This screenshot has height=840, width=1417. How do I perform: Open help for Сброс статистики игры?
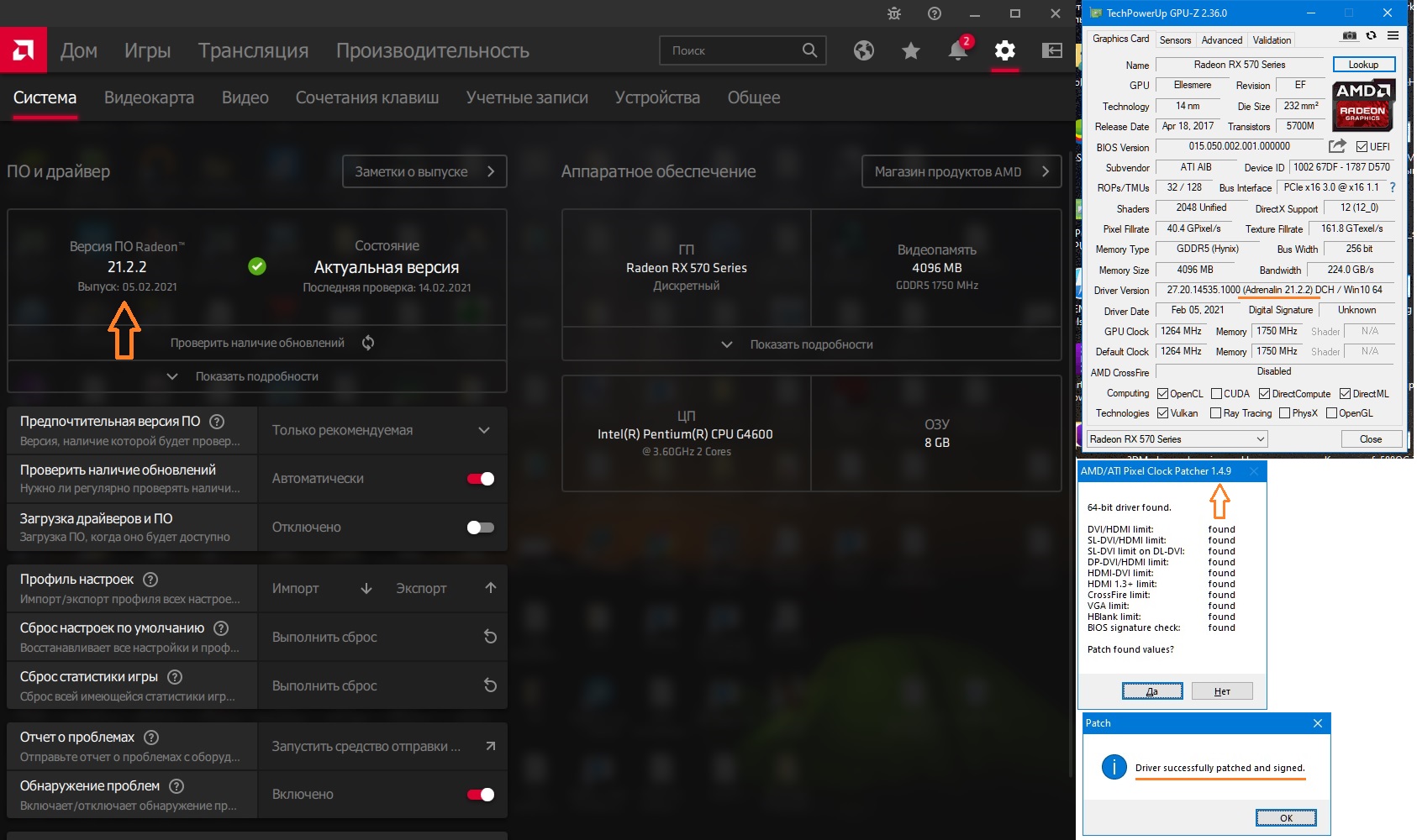(175, 677)
